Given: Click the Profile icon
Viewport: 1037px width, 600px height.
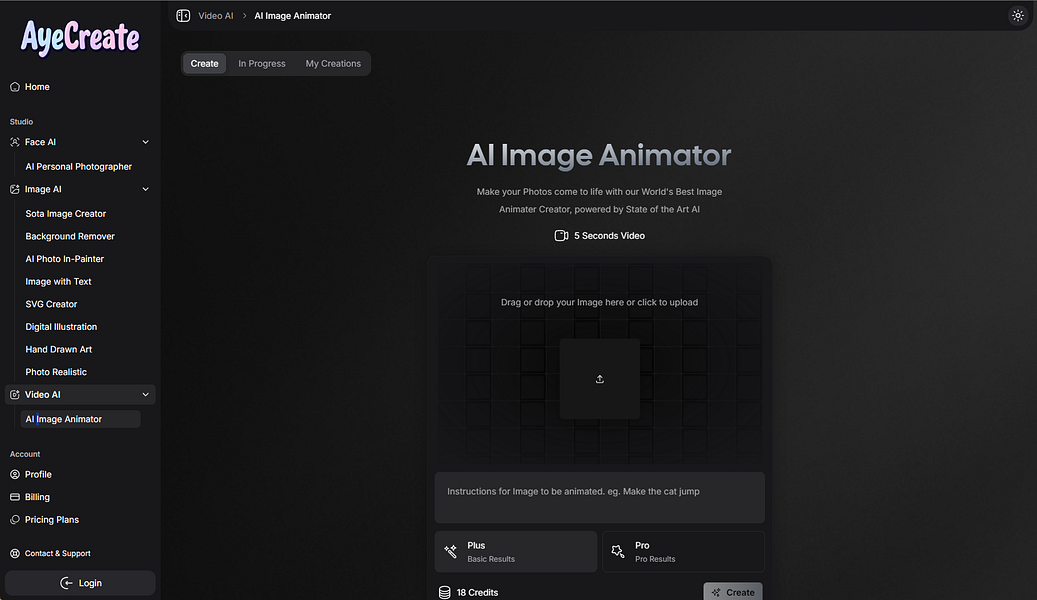Looking at the screenshot, I should (x=15, y=474).
